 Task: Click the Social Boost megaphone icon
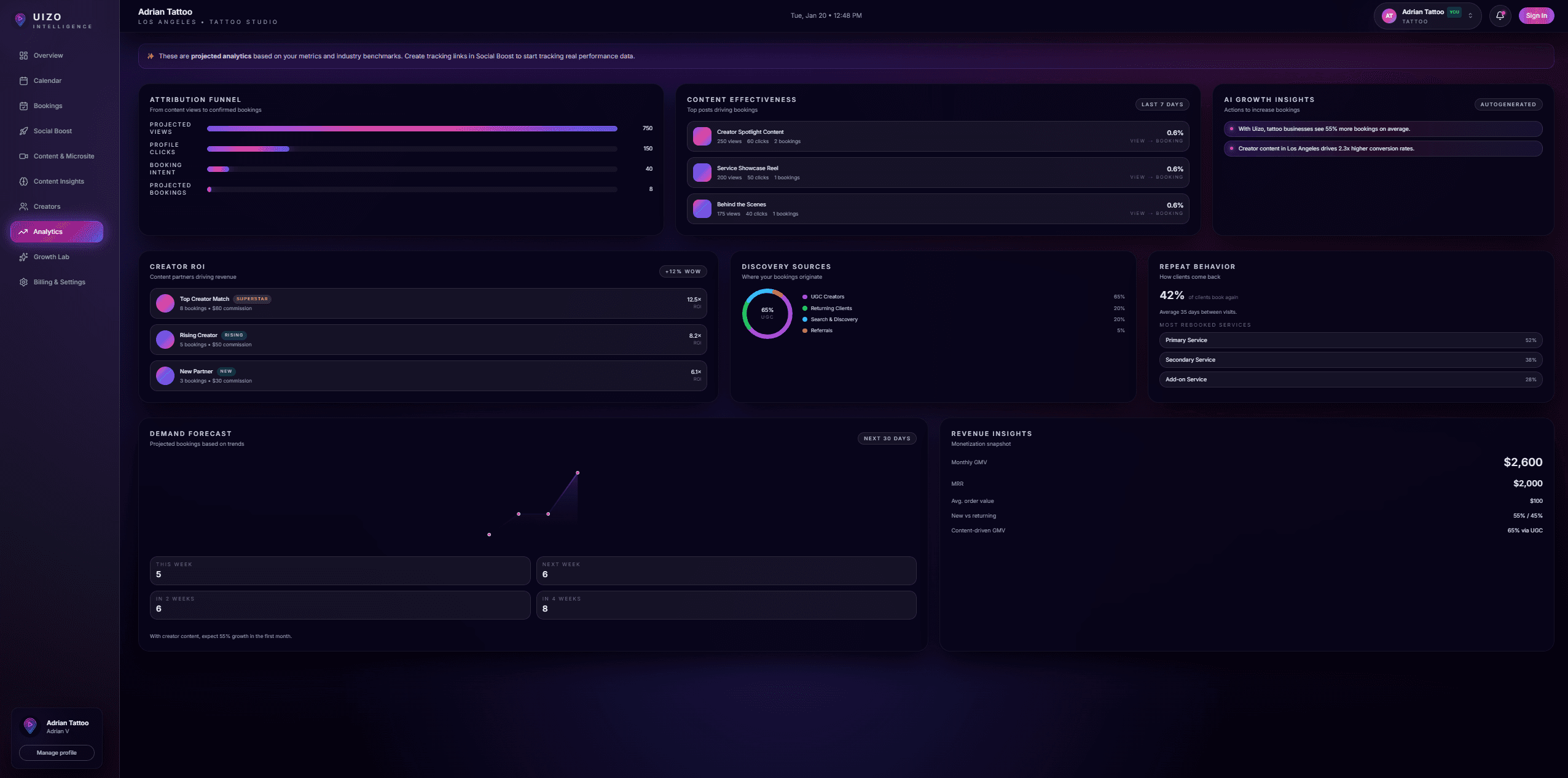25,131
